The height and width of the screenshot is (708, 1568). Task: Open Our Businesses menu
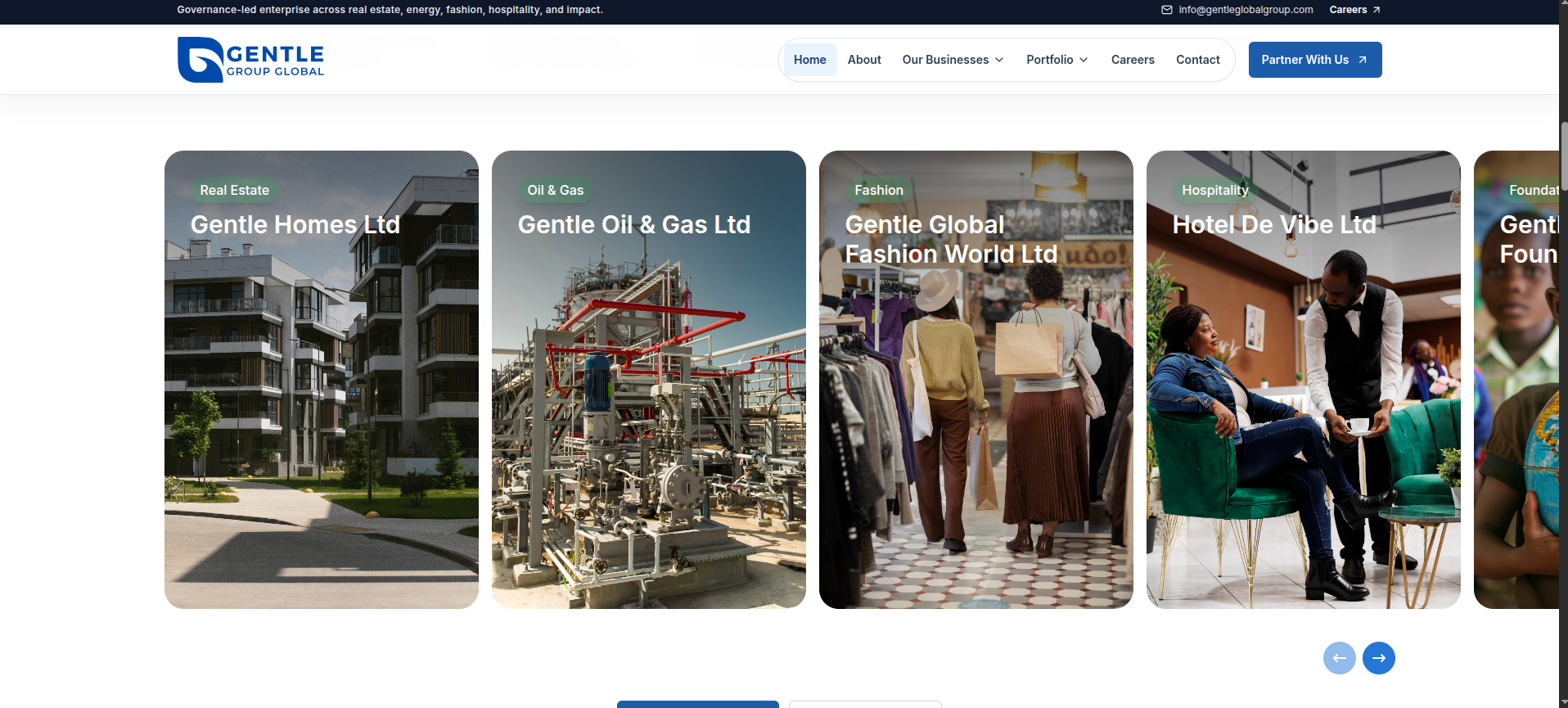pos(953,60)
